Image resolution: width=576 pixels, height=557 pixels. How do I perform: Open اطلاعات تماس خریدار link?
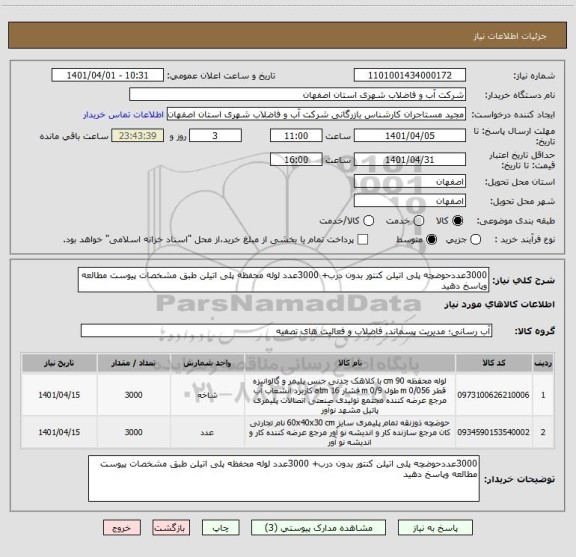pos(123,115)
